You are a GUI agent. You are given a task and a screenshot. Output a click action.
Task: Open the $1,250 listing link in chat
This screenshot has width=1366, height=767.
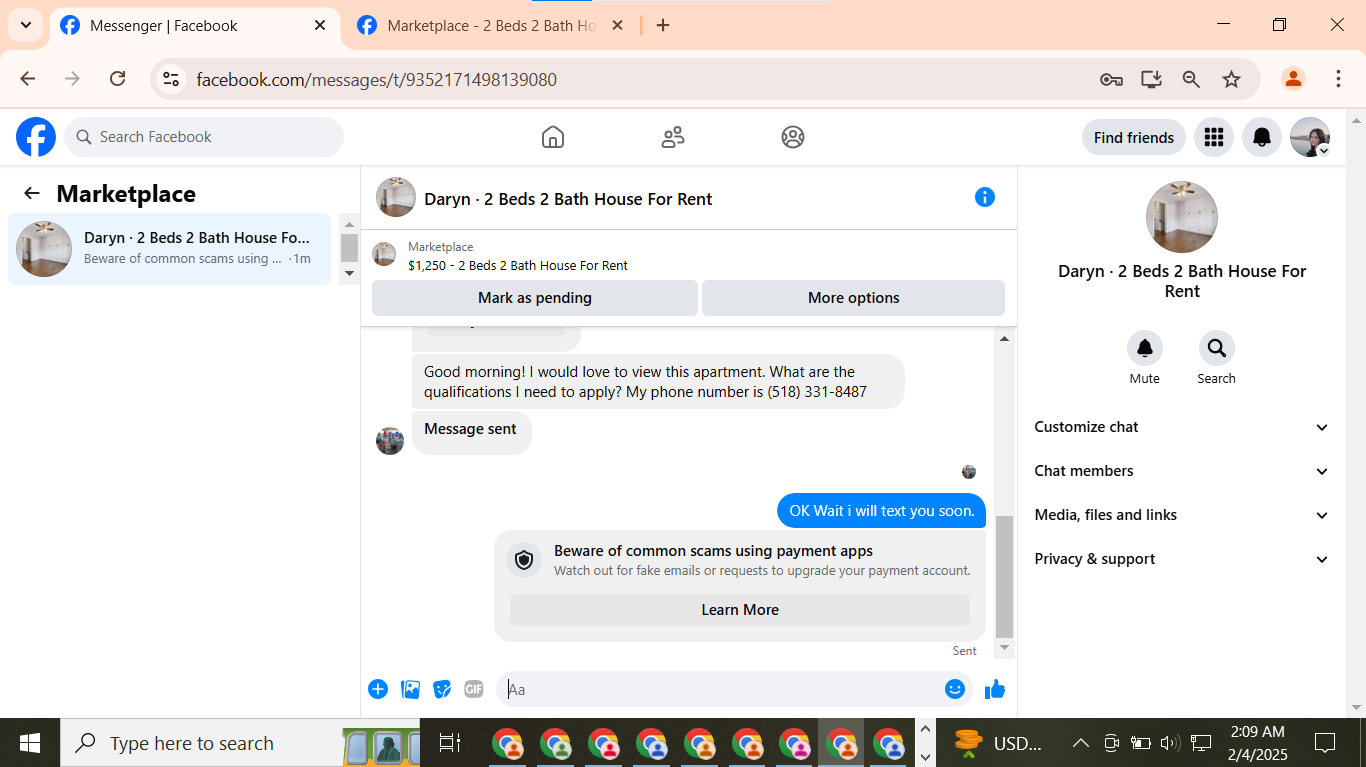(x=518, y=265)
